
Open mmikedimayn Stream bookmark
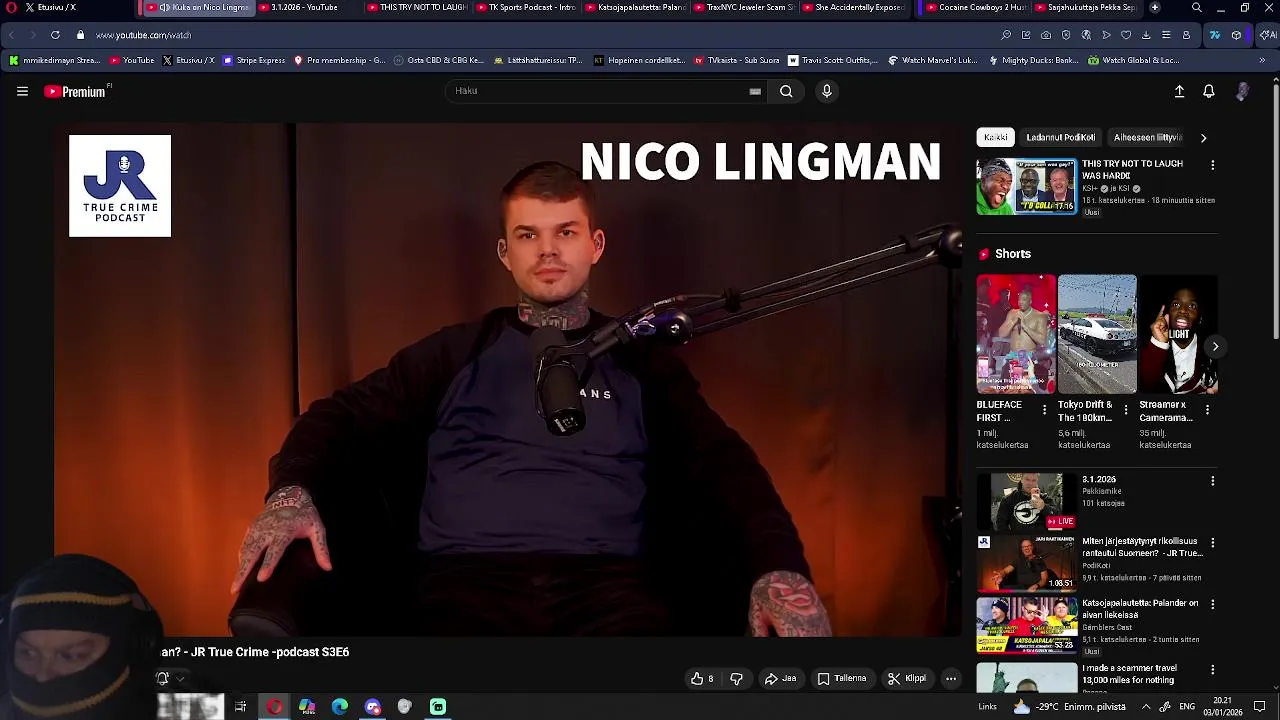pos(55,60)
